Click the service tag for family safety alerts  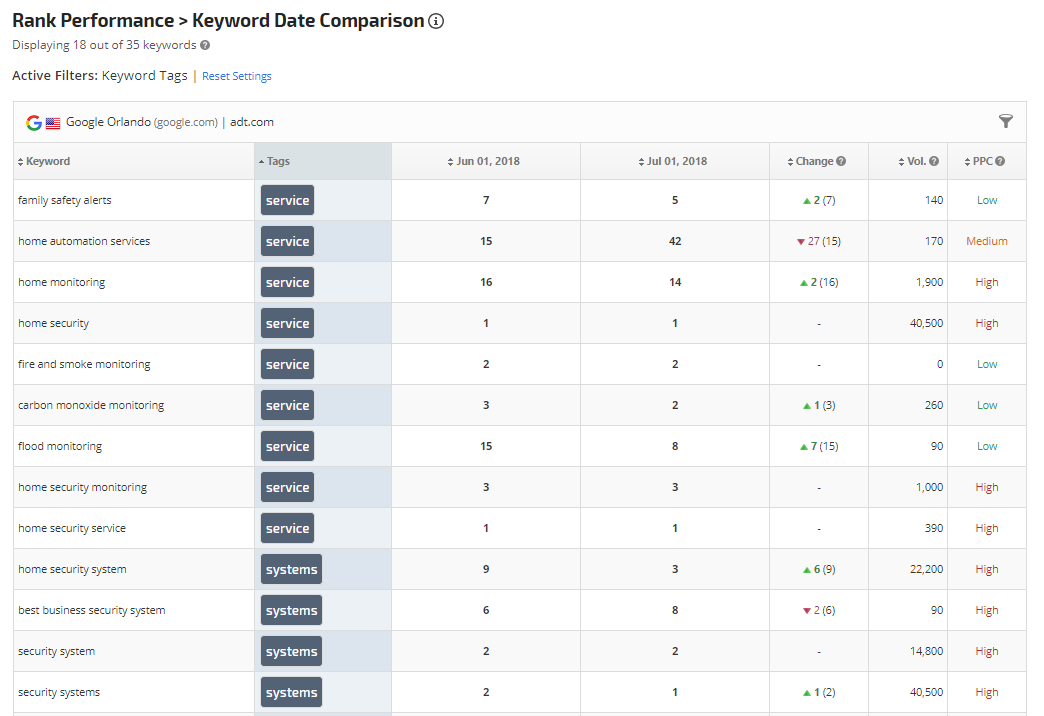(x=287, y=200)
